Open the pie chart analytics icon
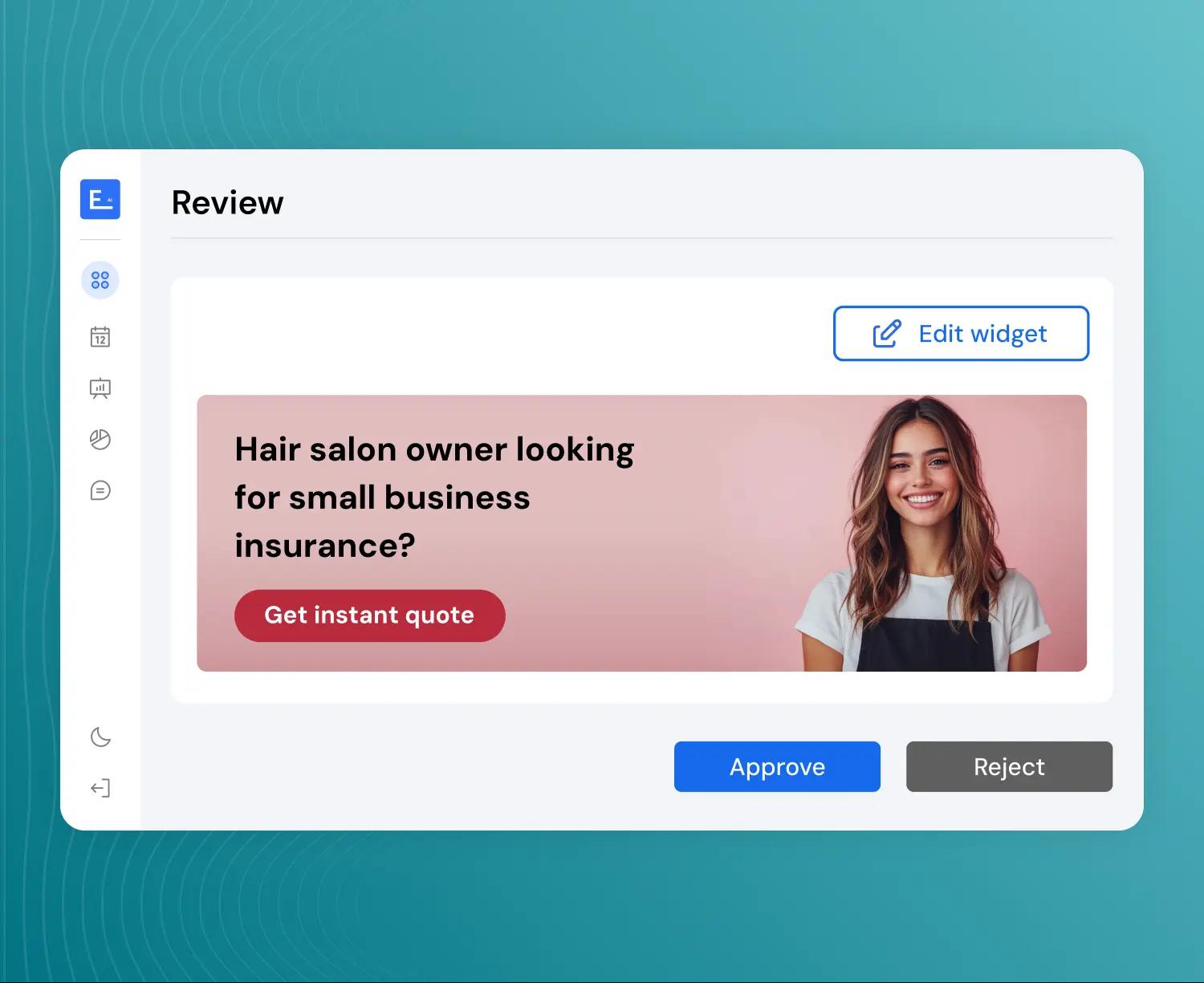 [100, 440]
